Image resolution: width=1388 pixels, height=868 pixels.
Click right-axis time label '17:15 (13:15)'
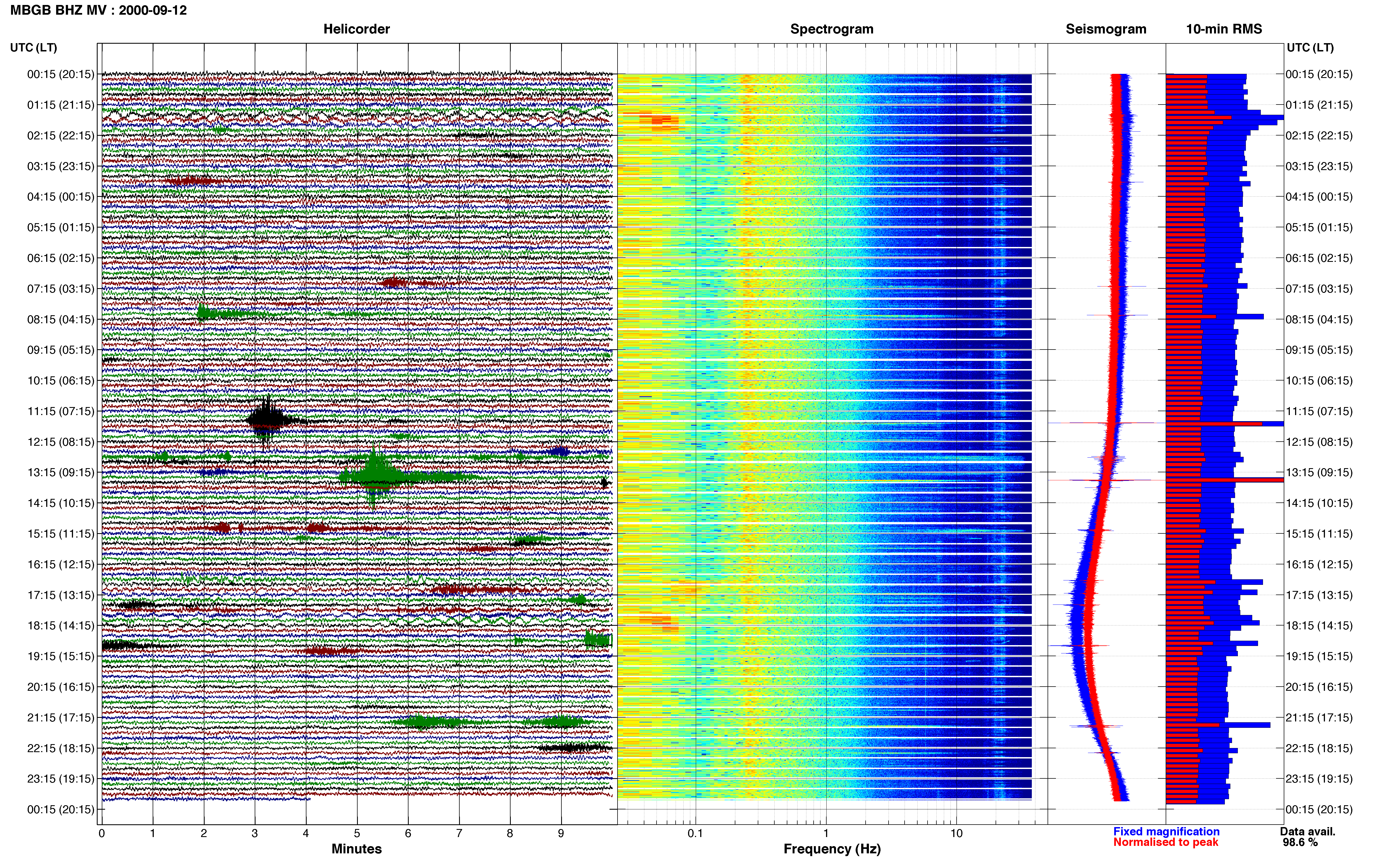click(x=1319, y=595)
